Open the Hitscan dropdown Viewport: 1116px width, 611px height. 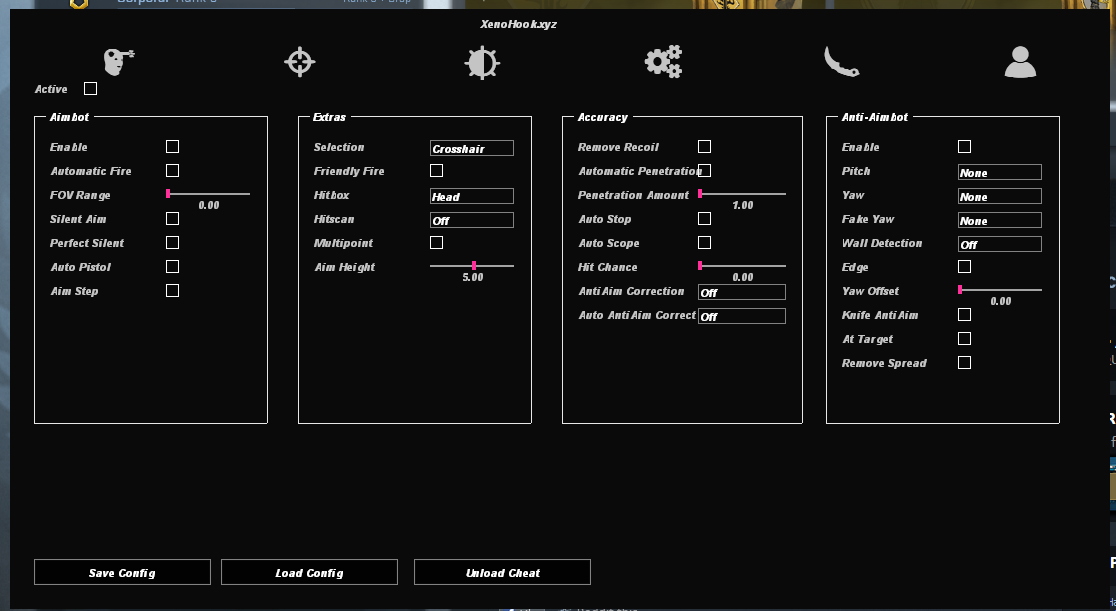(x=472, y=220)
